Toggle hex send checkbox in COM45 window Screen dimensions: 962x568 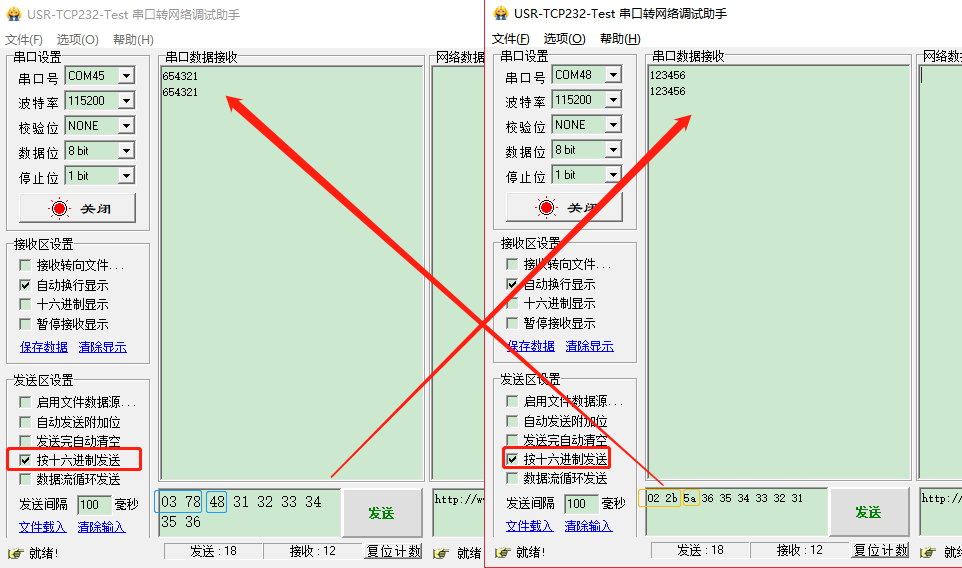pyautogui.click(x=25, y=460)
